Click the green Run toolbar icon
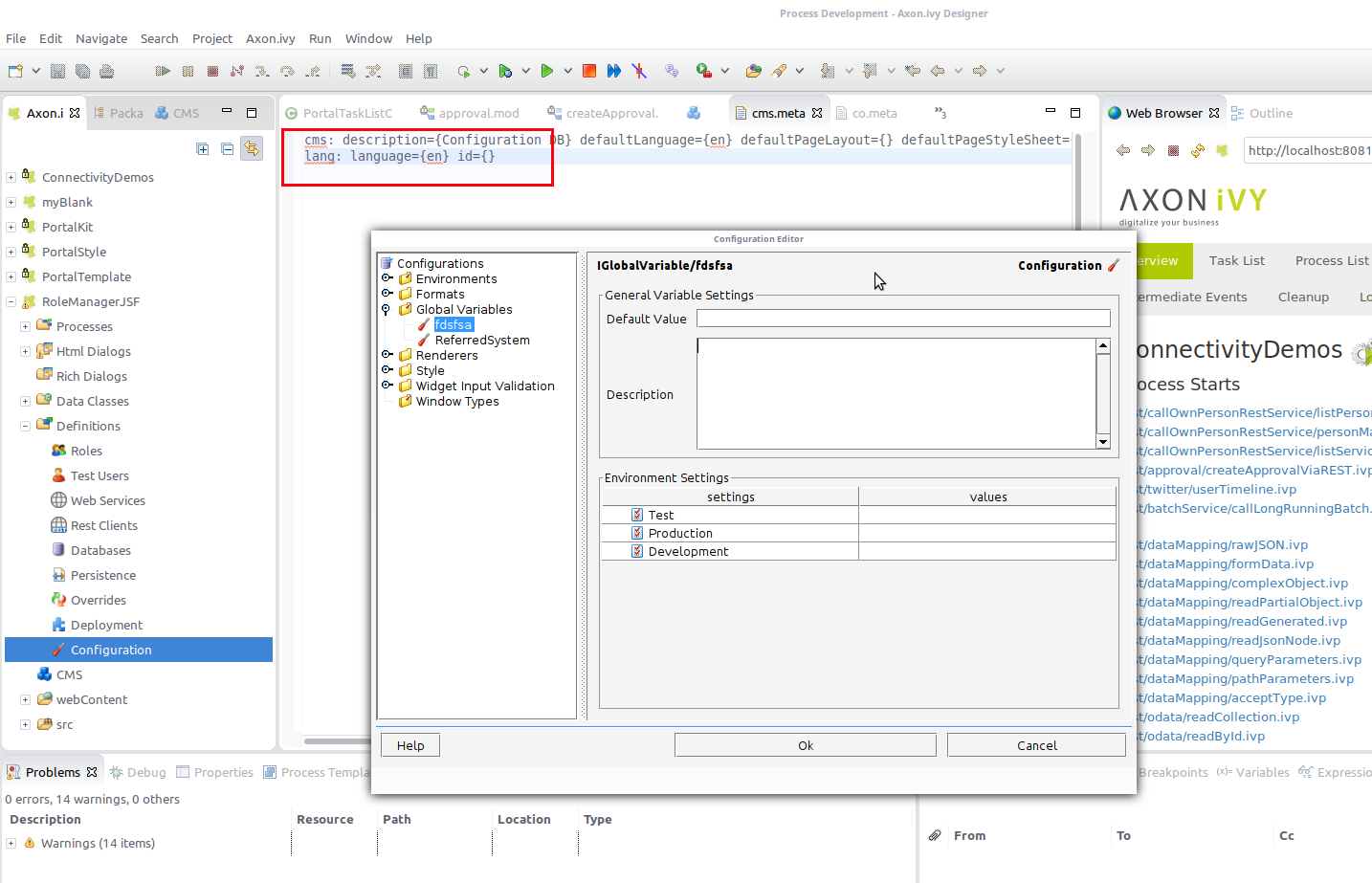The image size is (1372, 883). click(546, 71)
